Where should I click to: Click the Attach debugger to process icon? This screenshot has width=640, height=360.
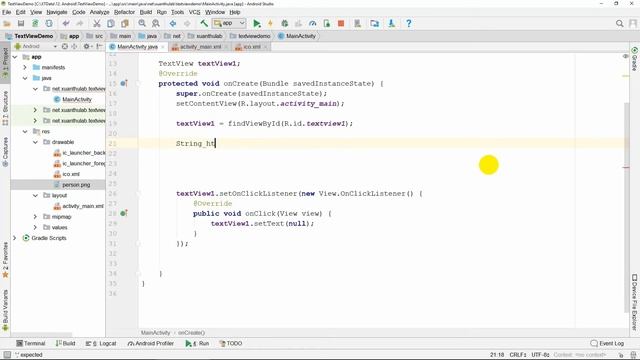(327, 24)
